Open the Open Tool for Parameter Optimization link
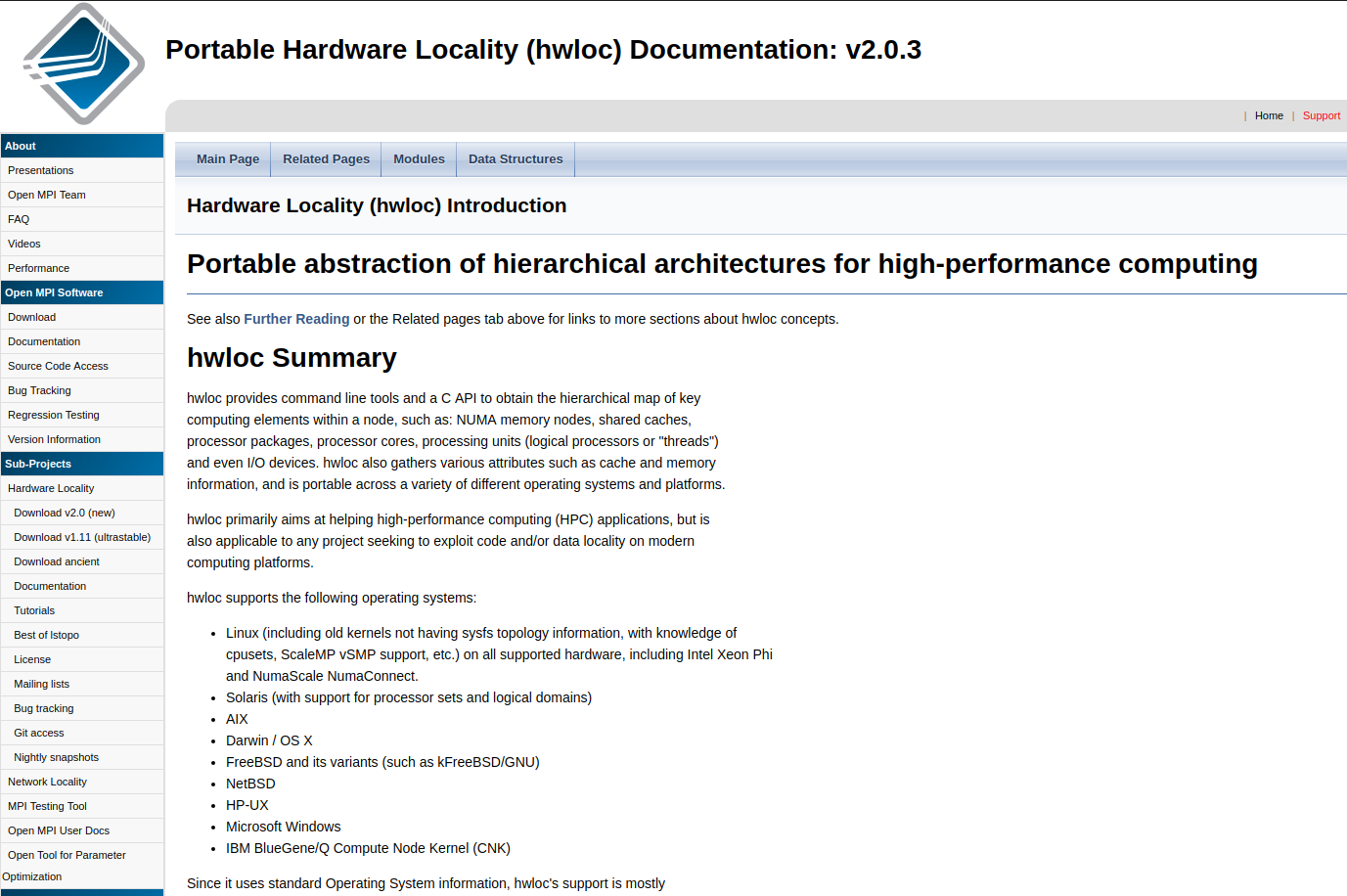 (x=82, y=866)
